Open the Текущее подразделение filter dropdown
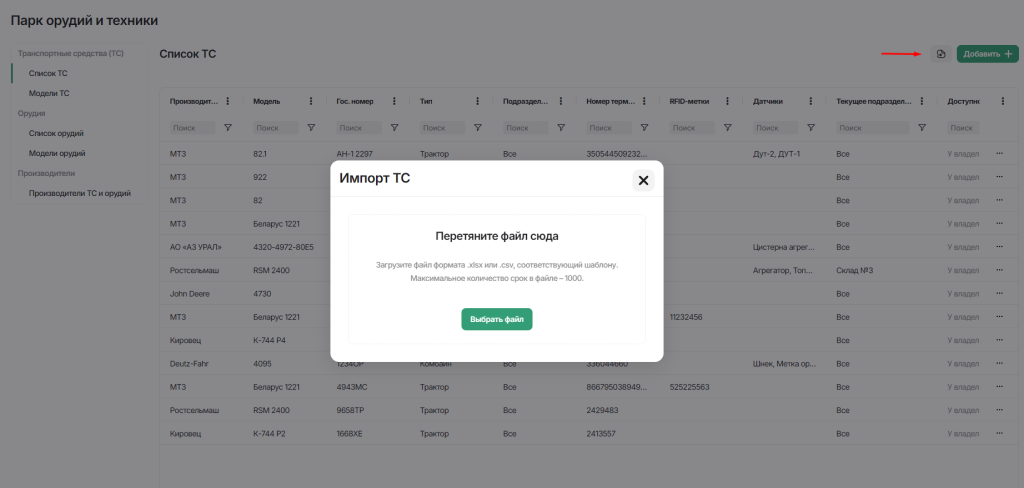Screen dimensions: 1024x488 click(922, 128)
